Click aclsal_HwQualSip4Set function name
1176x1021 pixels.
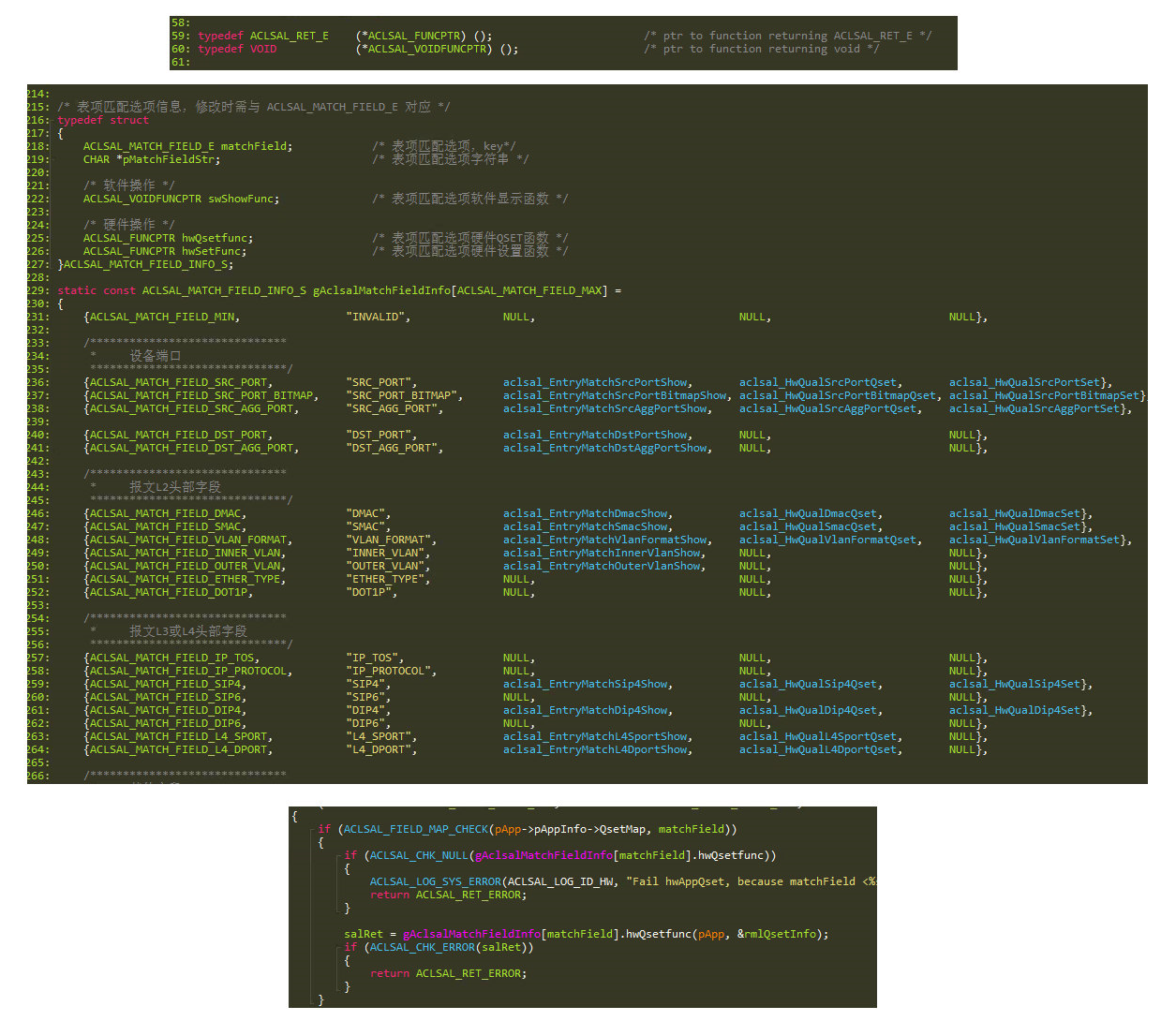coord(1017,684)
